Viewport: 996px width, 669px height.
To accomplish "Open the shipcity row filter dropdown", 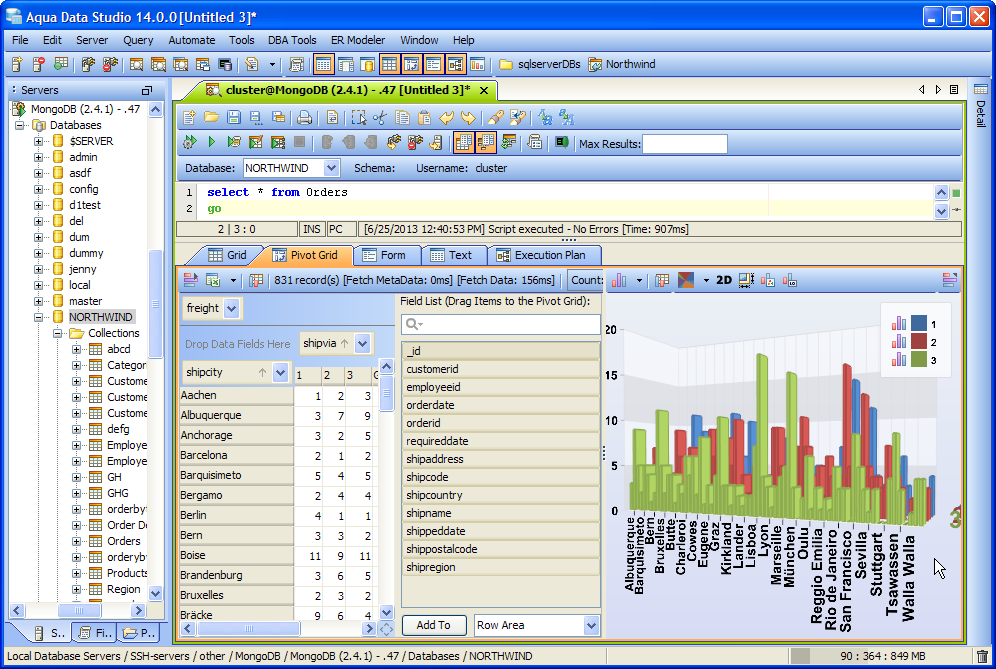I will pyautogui.click(x=280, y=372).
